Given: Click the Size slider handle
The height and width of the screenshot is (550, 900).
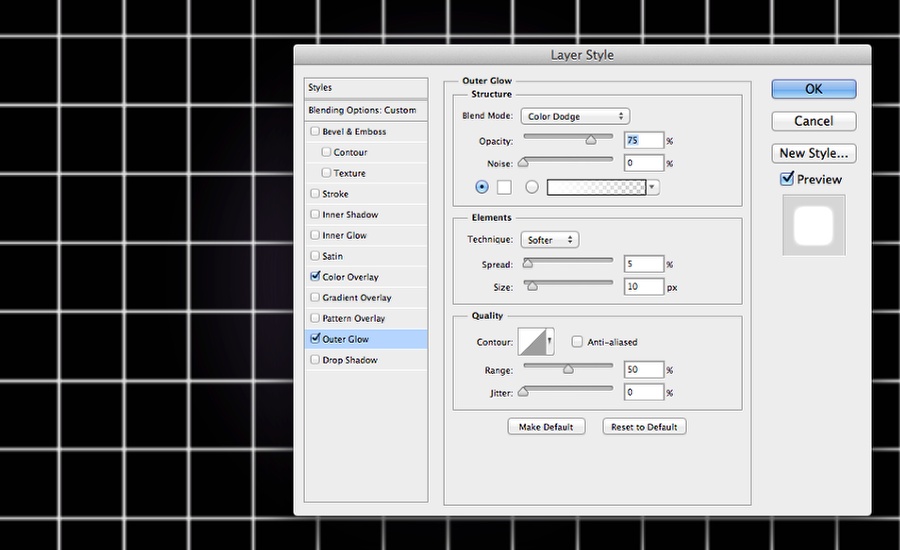Looking at the screenshot, I should pyautogui.click(x=532, y=286).
